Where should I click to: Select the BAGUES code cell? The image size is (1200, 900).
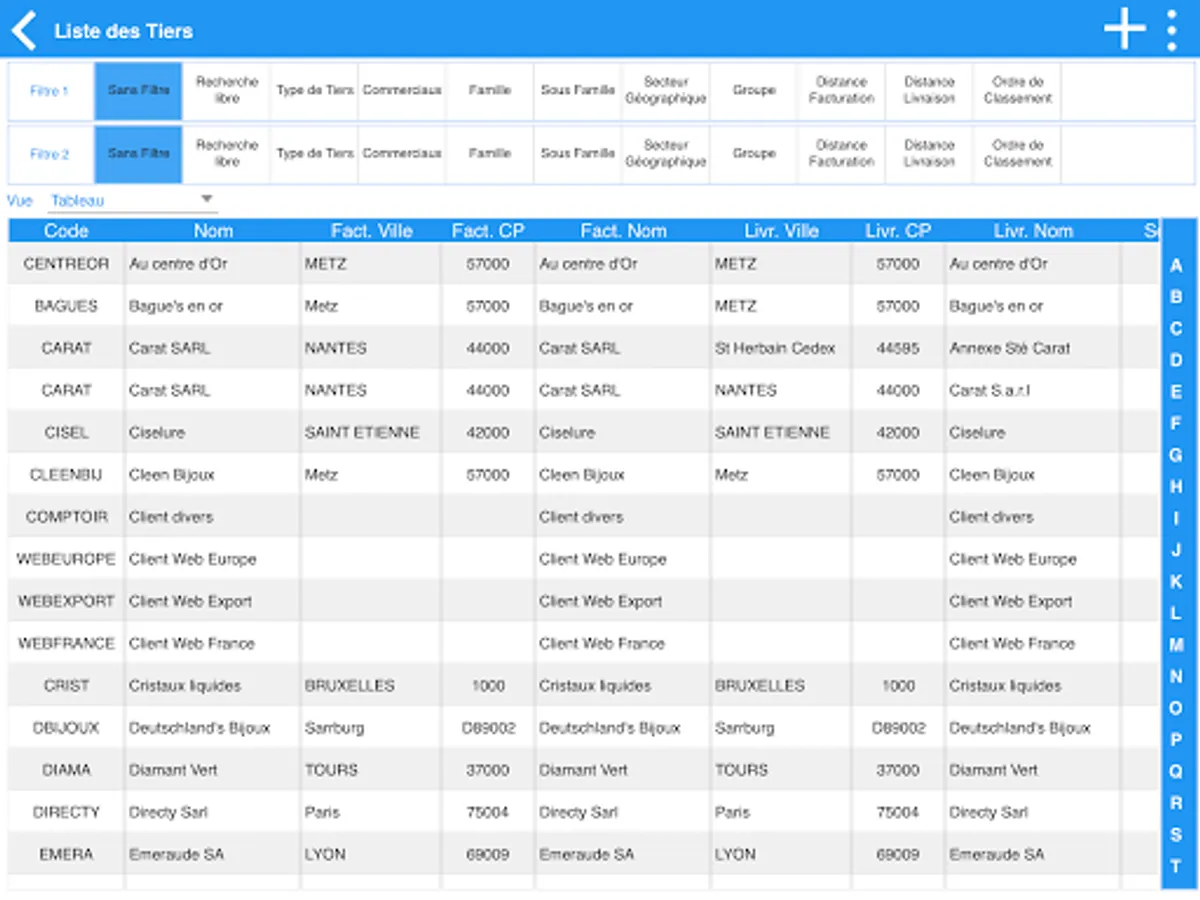pyautogui.click(x=66, y=306)
